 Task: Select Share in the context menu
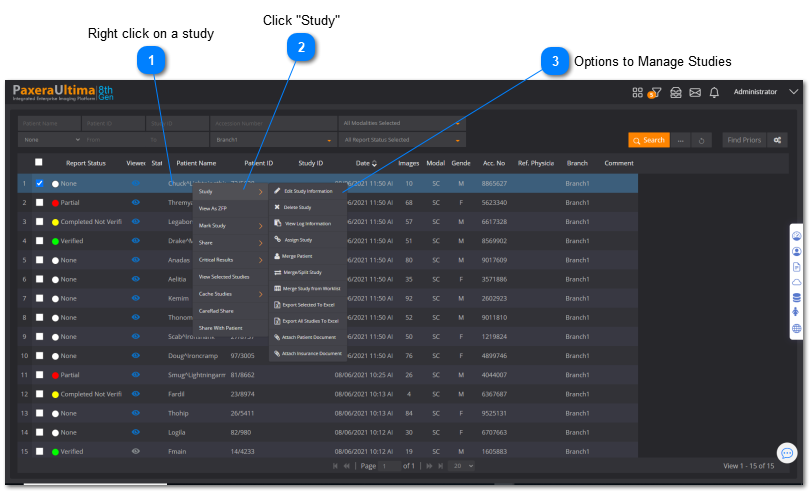tap(230, 243)
